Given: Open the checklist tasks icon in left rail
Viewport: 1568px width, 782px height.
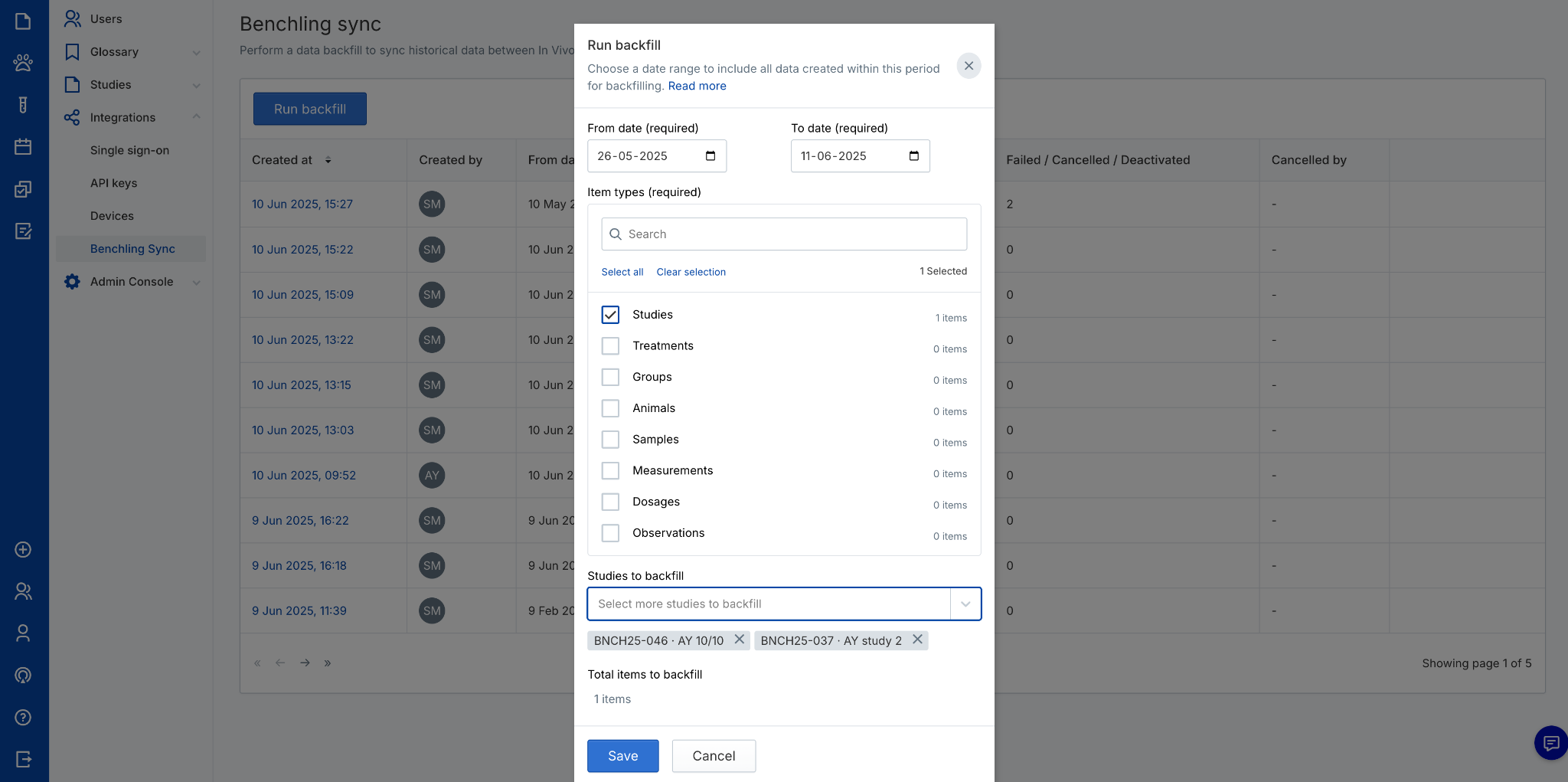Looking at the screenshot, I should click(x=23, y=188).
